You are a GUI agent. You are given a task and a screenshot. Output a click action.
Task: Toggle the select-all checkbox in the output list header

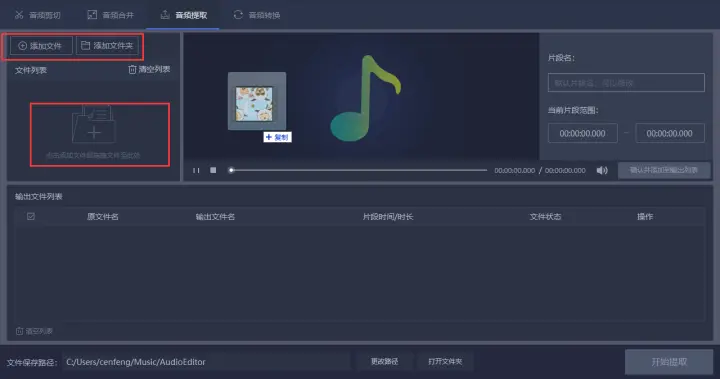click(31, 216)
